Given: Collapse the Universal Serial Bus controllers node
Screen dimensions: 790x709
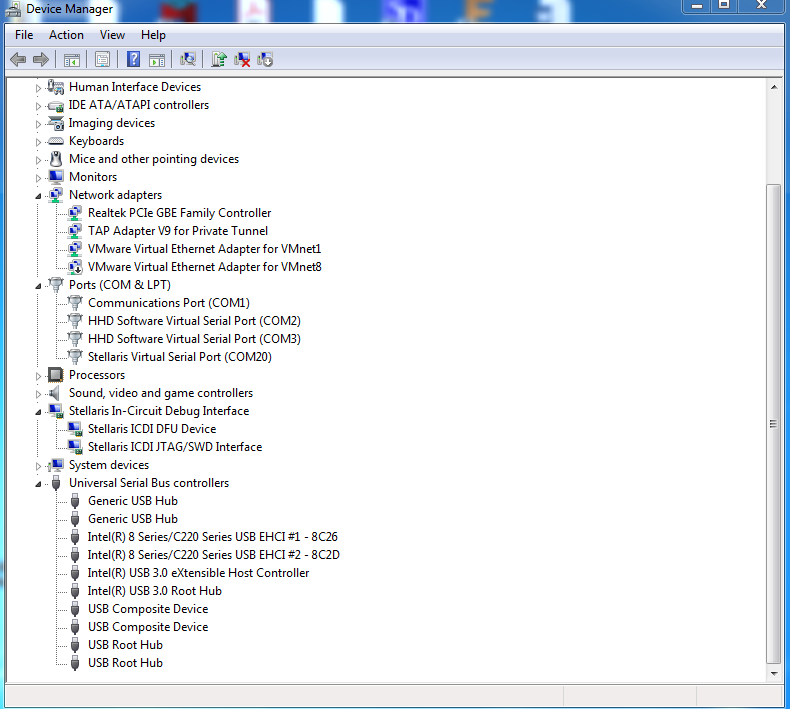Looking at the screenshot, I should (x=38, y=484).
